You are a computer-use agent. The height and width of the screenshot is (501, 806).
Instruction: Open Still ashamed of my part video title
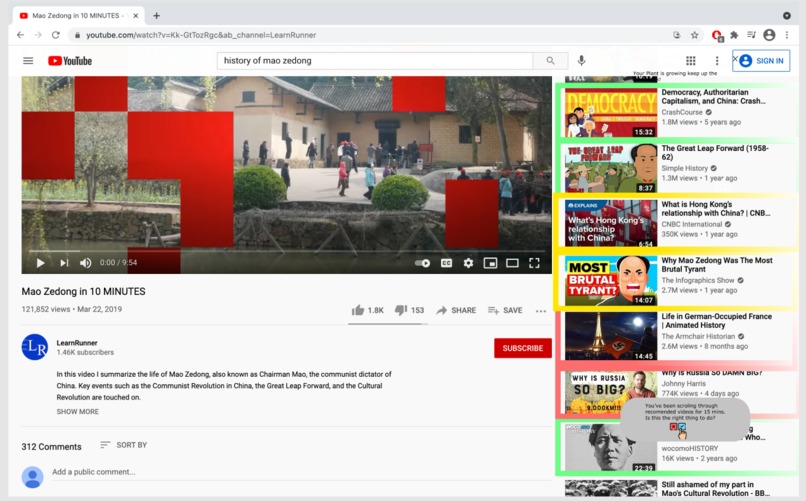pyautogui.click(x=716, y=489)
